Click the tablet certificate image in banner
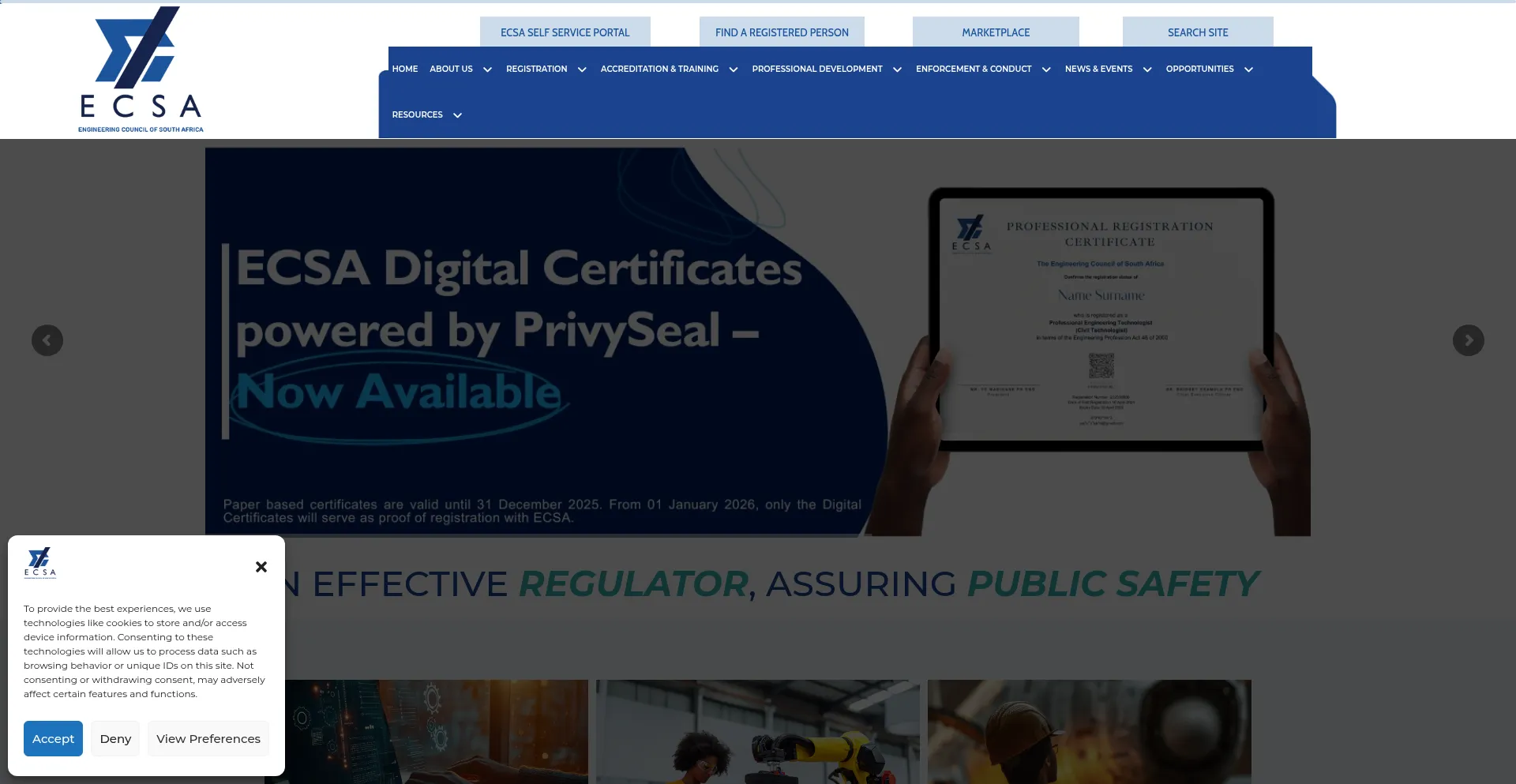The image size is (1516, 784). click(x=1101, y=320)
